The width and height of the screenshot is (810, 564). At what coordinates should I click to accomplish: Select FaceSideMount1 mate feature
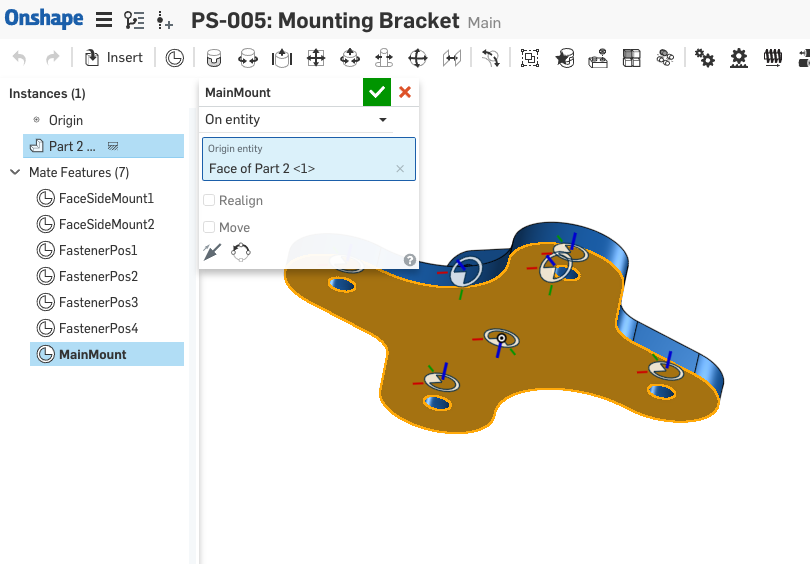click(106, 198)
